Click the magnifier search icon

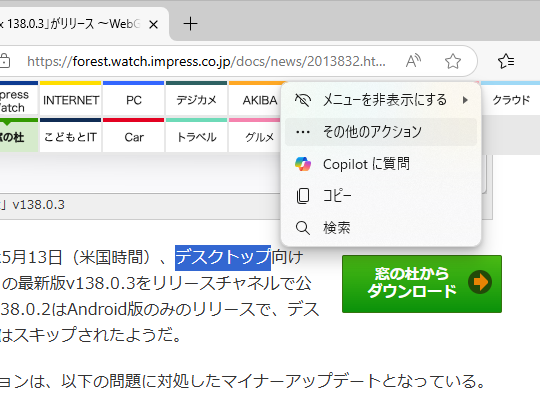(x=303, y=228)
